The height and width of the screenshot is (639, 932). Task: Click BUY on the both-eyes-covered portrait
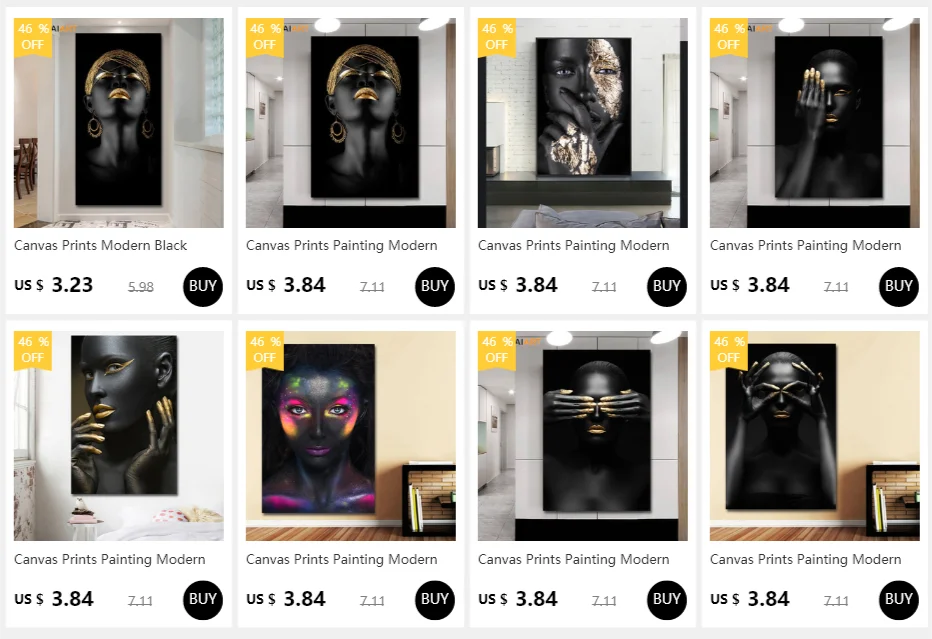666,600
